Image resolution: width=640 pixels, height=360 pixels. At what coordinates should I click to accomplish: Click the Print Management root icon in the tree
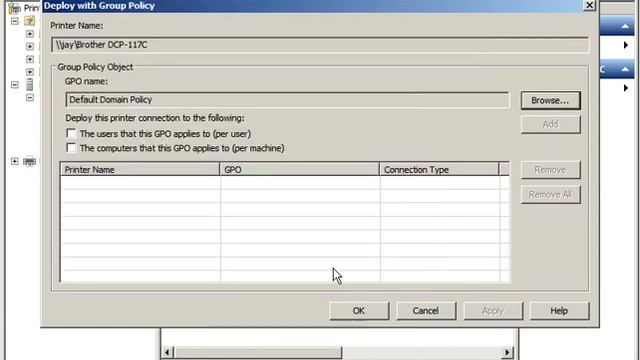tap(14, 7)
